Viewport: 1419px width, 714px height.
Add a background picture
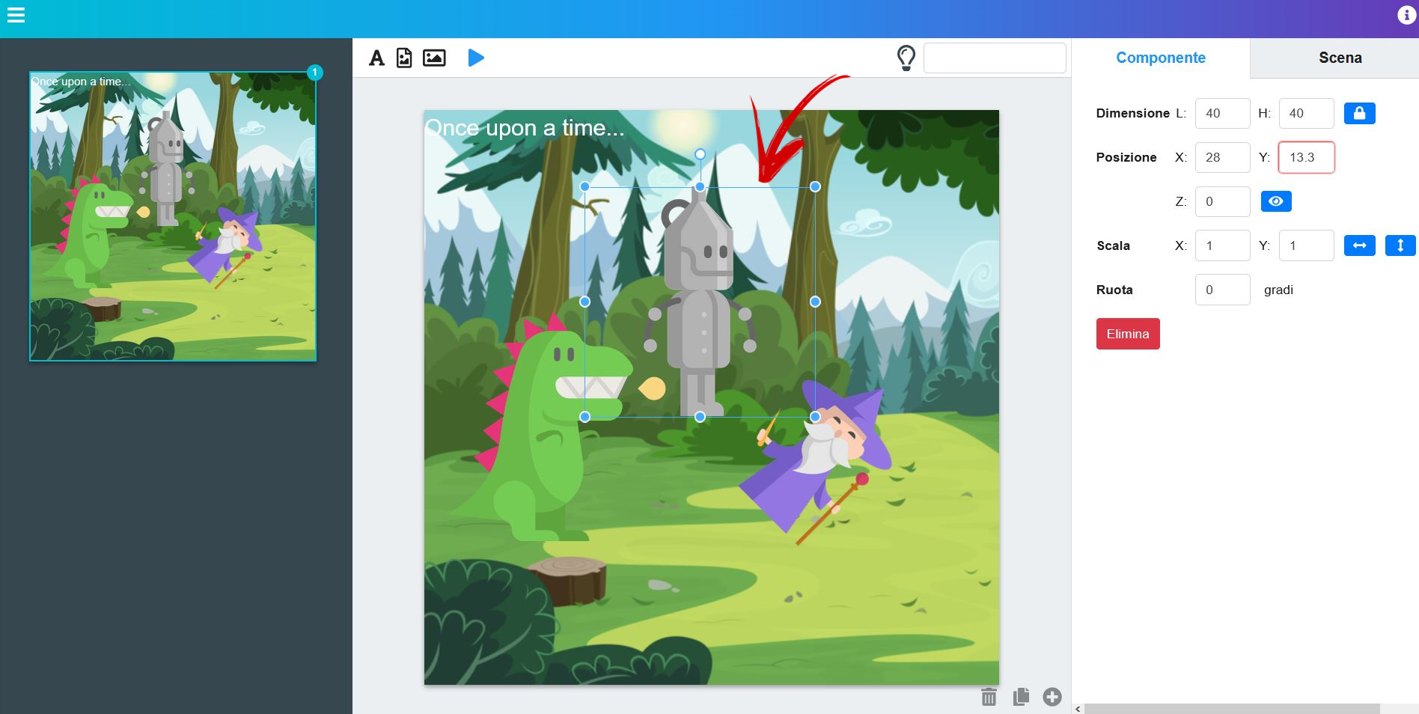tap(434, 58)
